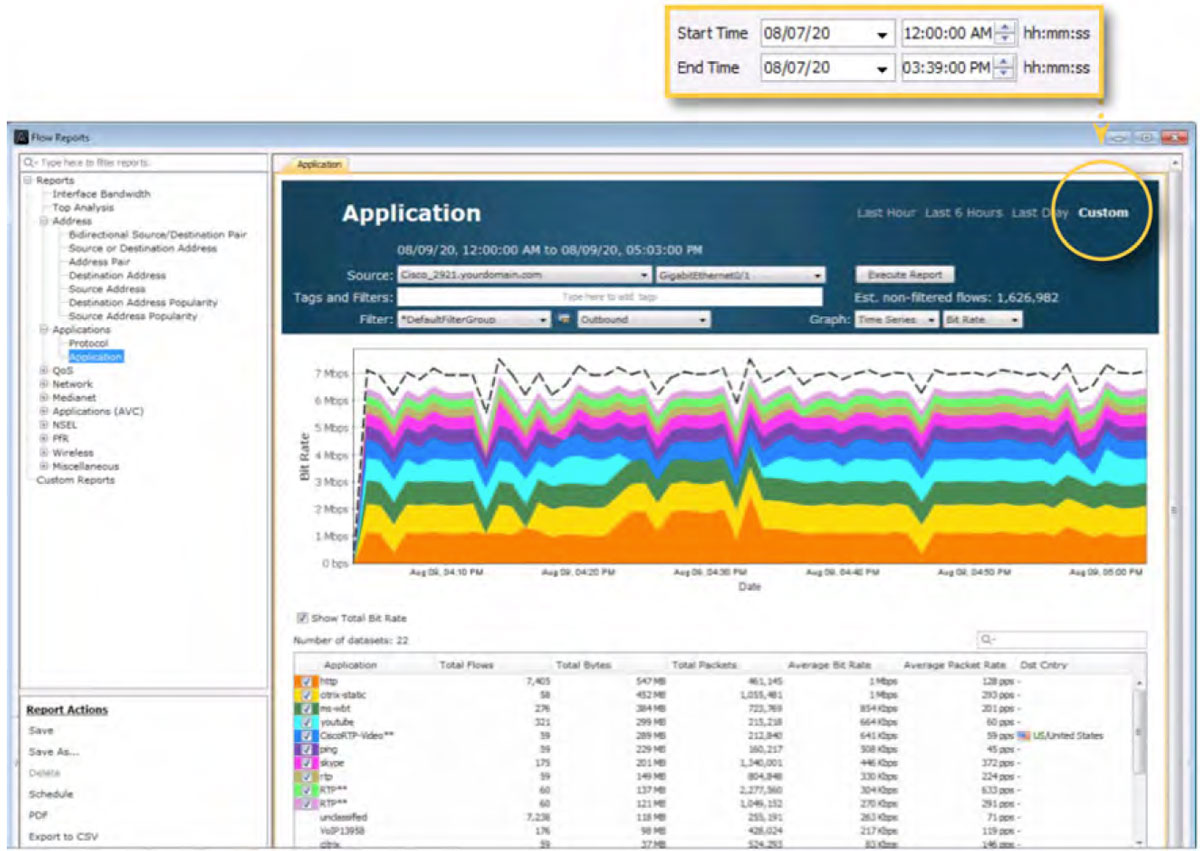Click the Execute Report button
Viewport: 1200px width, 851px height.
(905, 274)
